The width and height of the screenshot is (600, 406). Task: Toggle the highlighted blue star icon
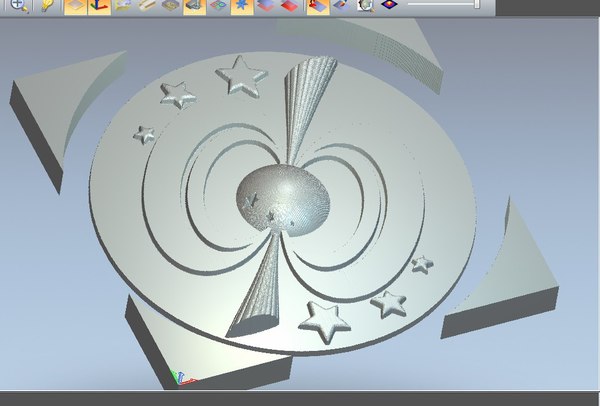[x=243, y=6]
